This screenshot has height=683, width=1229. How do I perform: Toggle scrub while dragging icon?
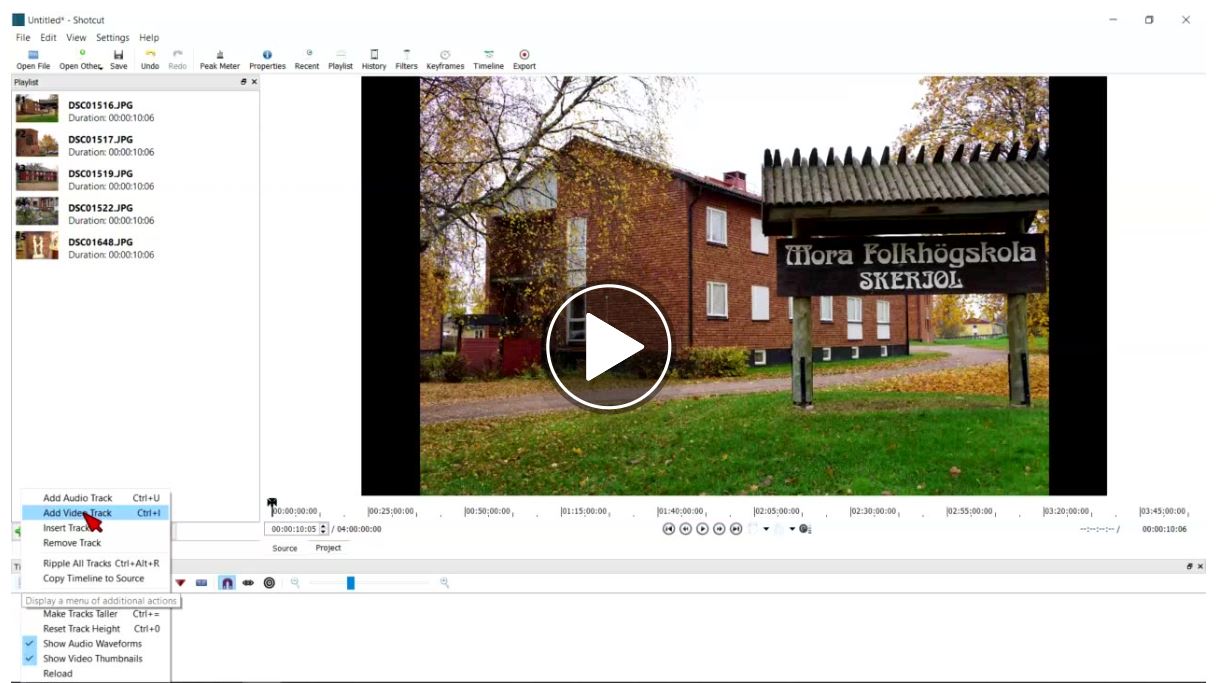[248, 582]
